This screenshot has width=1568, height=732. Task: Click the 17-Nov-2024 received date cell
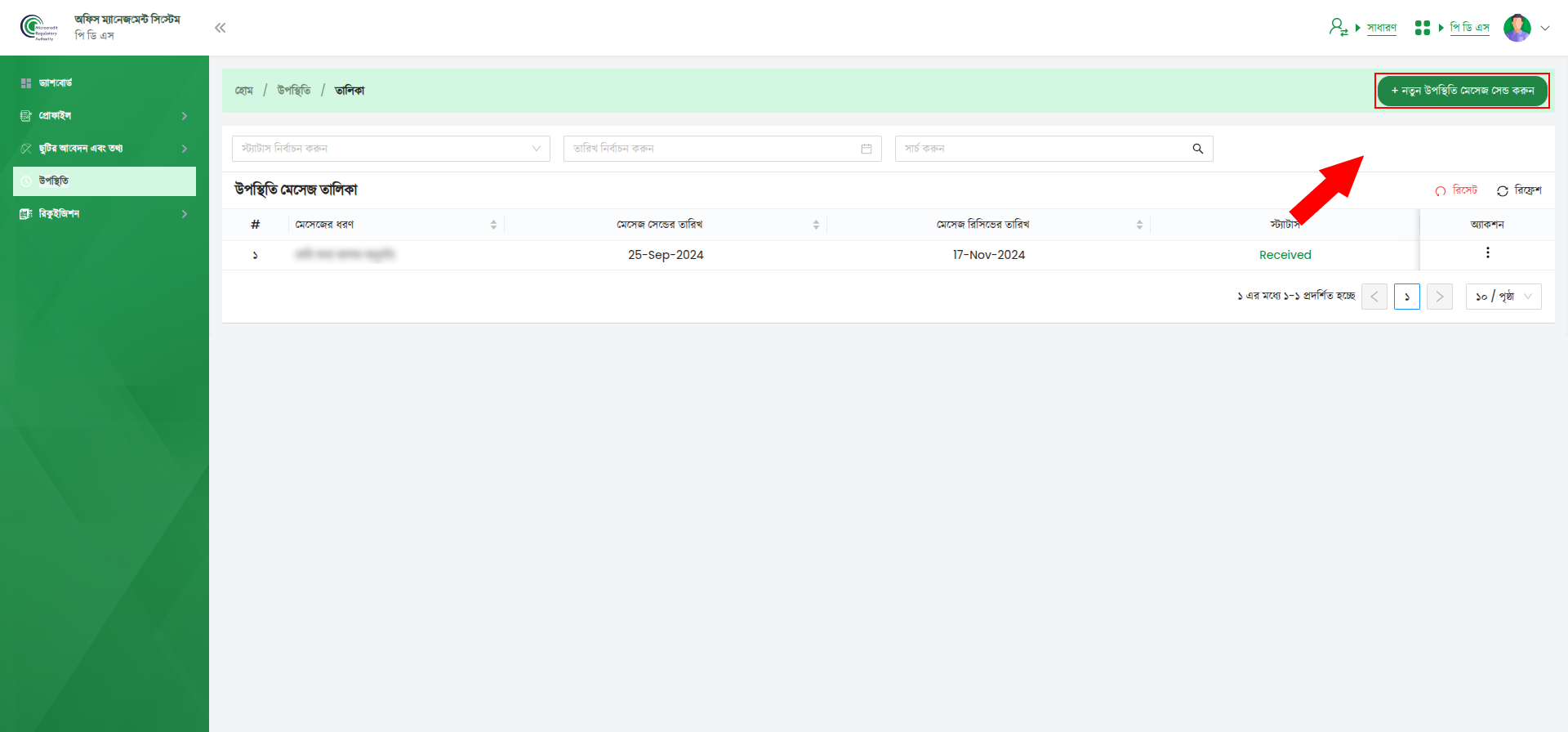[988, 255]
